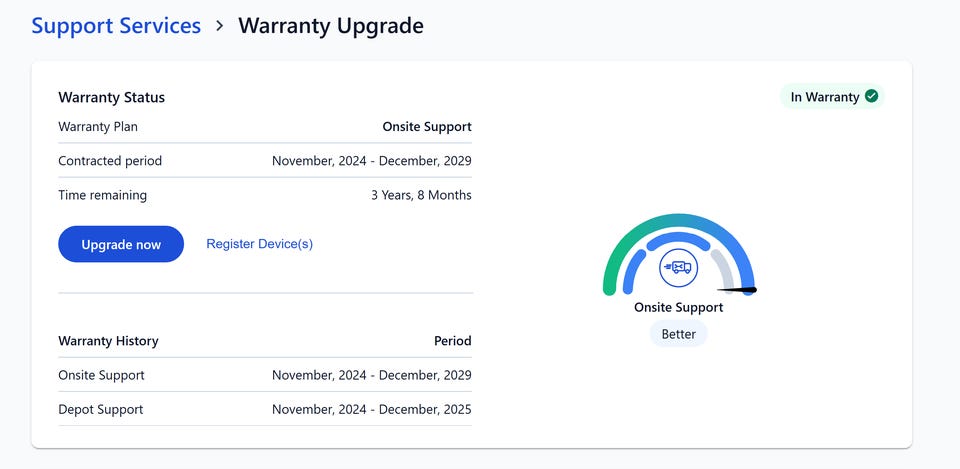The height and width of the screenshot is (469, 960).
Task: Click the Onsite Support label under the gauge
Action: [x=678, y=308]
